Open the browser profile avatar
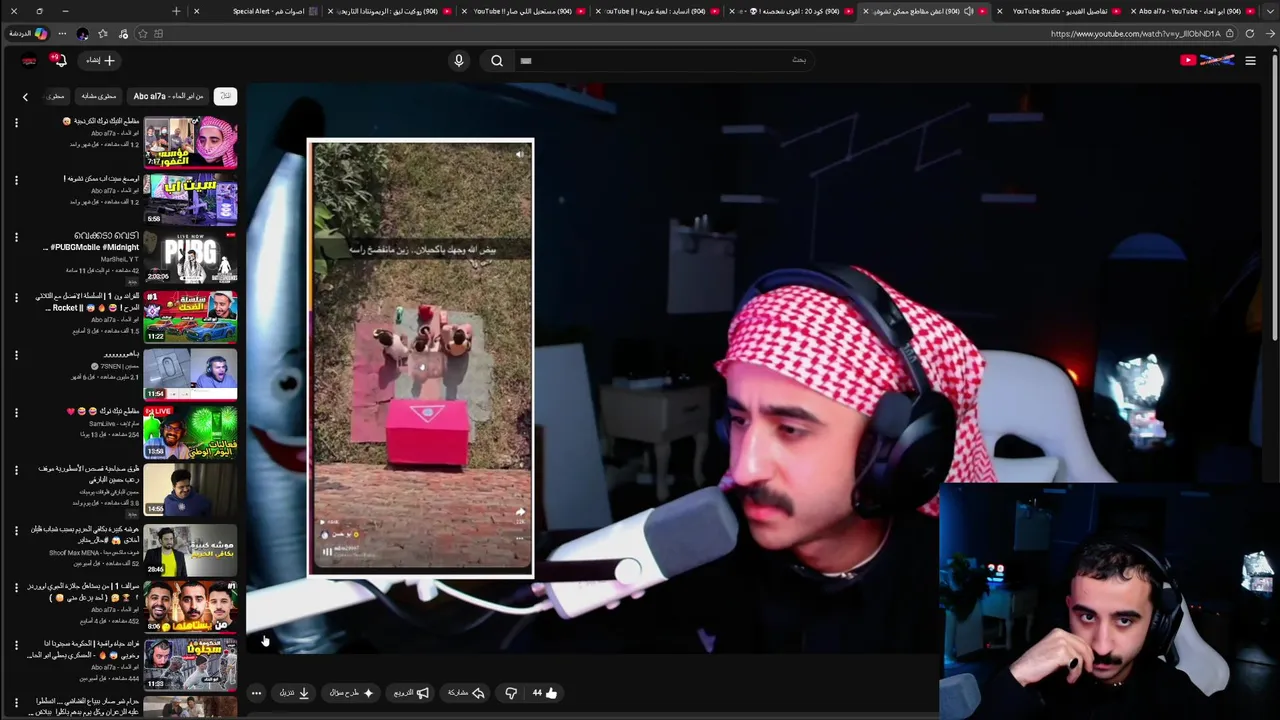This screenshot has width=1280, height=720. tap(83, 34)
